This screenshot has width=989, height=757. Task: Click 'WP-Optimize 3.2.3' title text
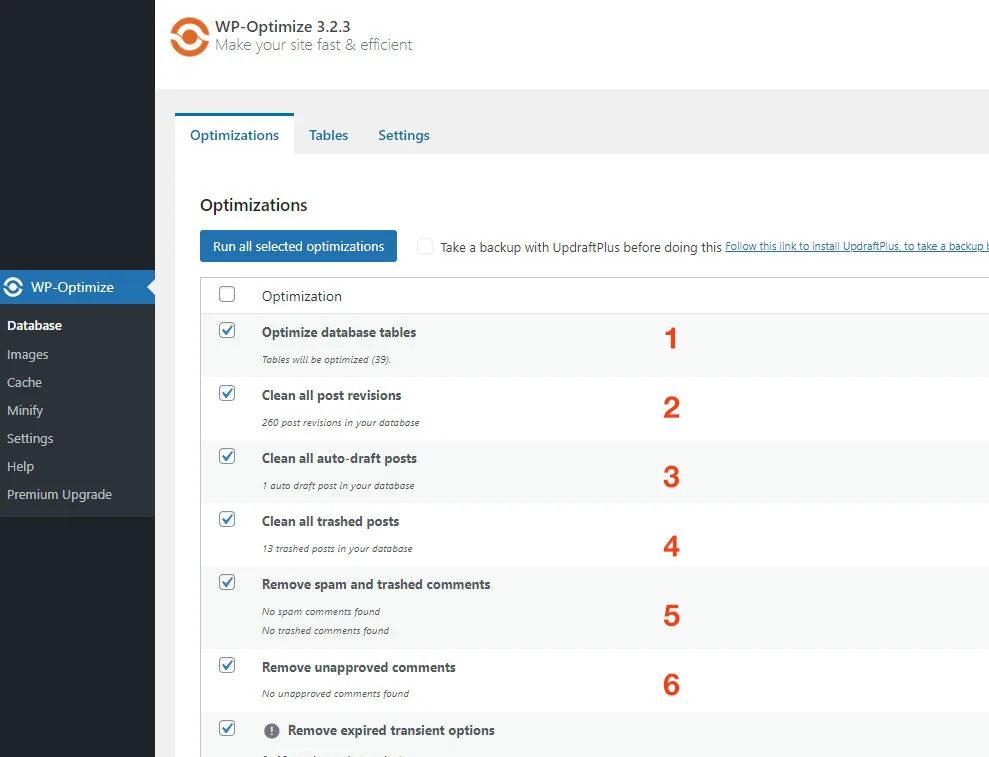pyautogui.click(x=283, y=26)
